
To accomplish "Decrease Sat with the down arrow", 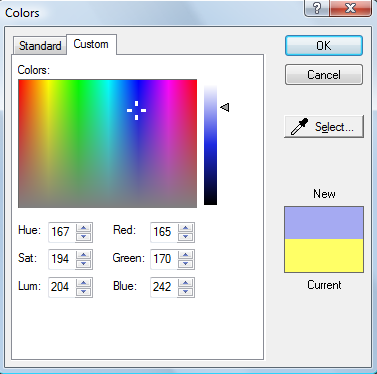I will [84, 264].
